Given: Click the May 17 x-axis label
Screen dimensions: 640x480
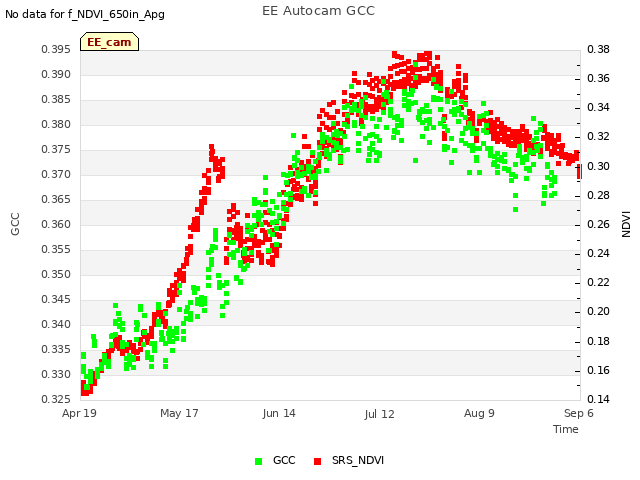Looking at the screenshot, I should tap(179, 413).
